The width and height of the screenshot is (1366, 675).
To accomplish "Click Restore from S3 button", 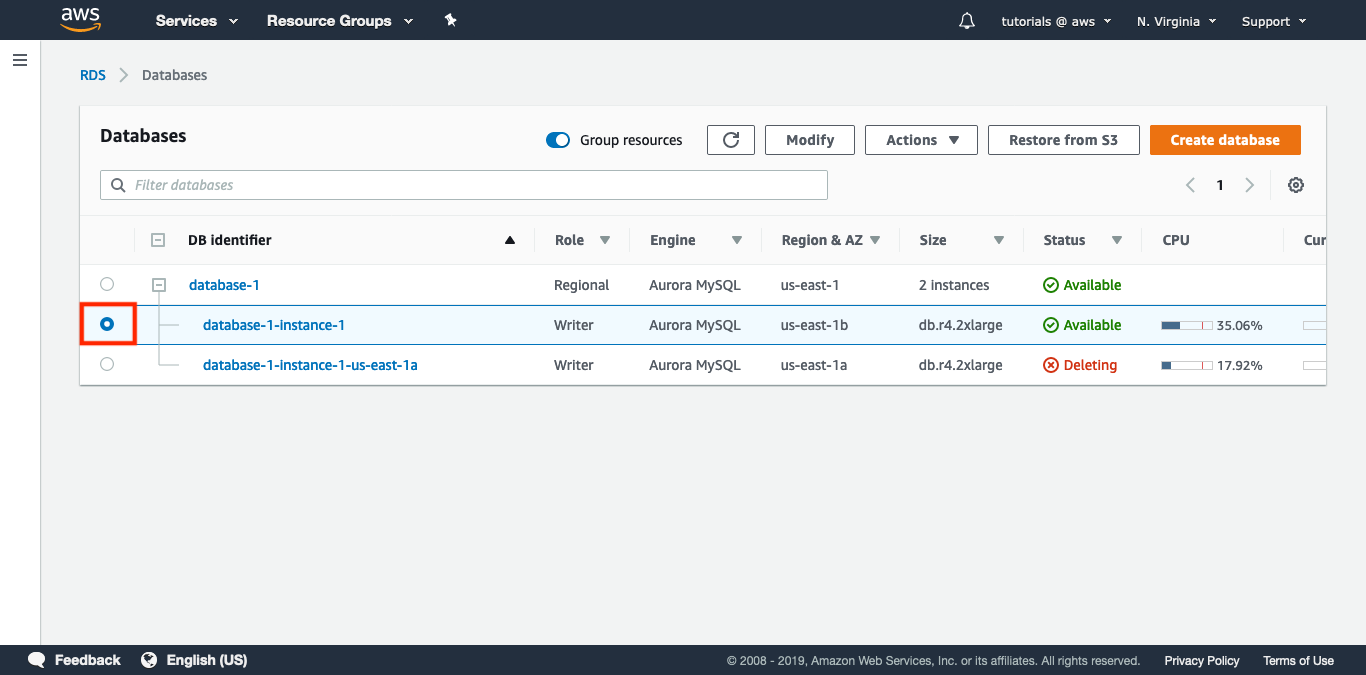I will [1064, 140].
